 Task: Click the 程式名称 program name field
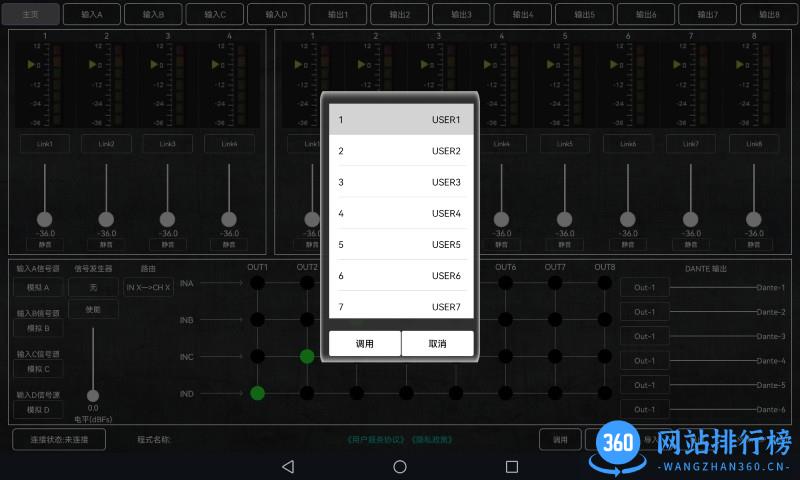click(x=154, y=439)
